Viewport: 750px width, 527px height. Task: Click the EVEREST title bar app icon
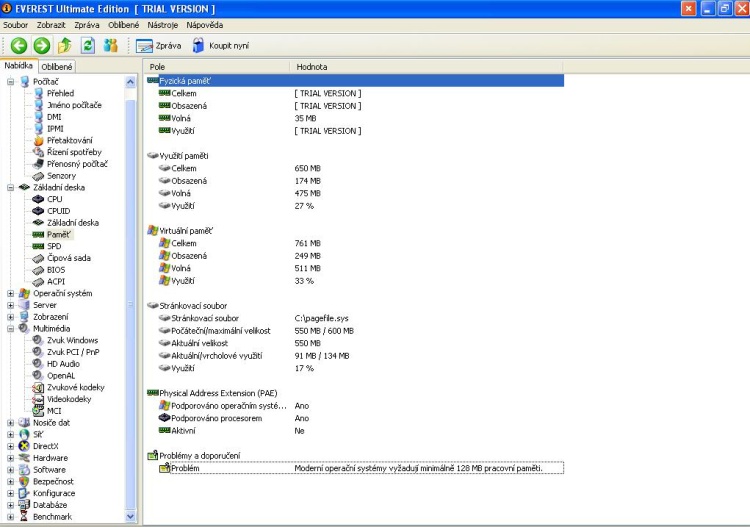tap(7, 9)
